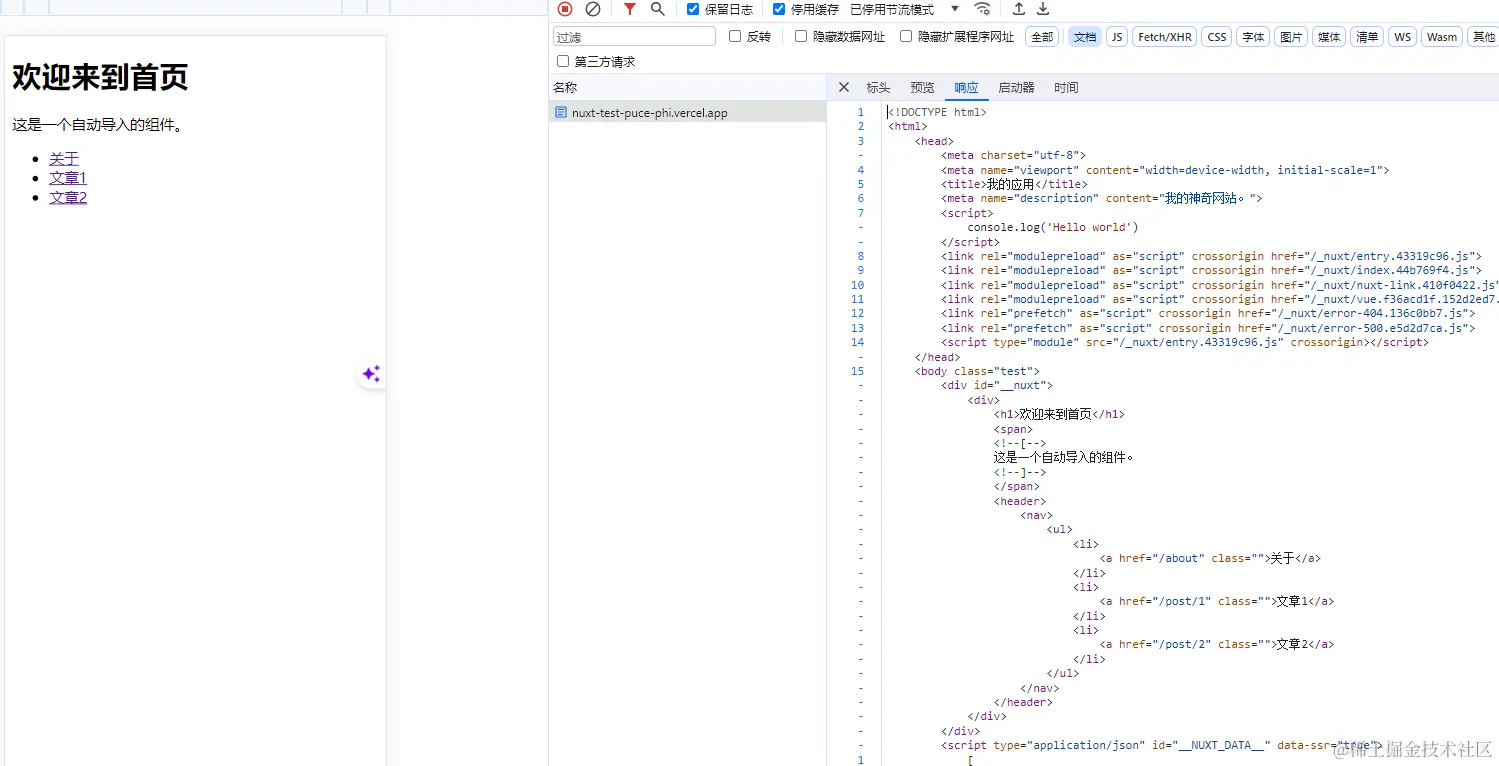Enable 隐藏扩展程序网址 checkbox
Viewport: 1499px width, 766px height.
tap(906, 36)
